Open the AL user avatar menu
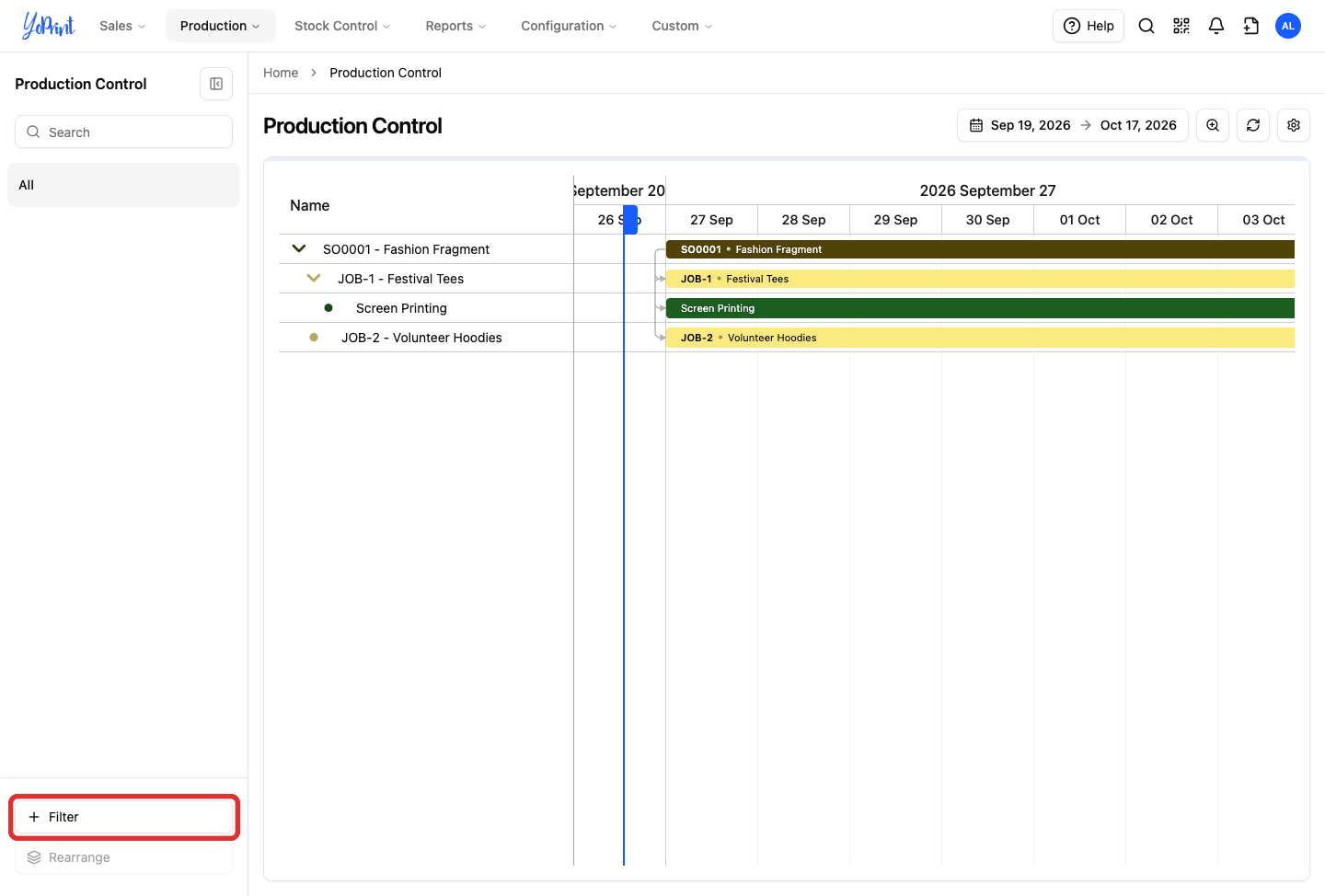 click(1288, 26)
